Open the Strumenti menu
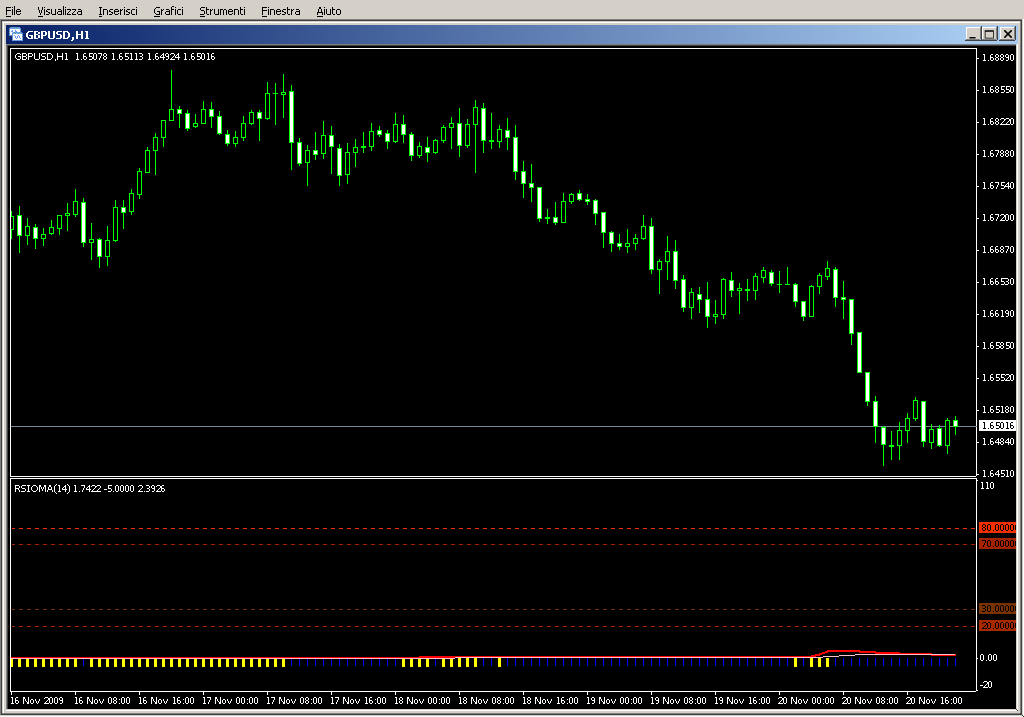This screenshot has height=717, width=1024. [222, 11]
